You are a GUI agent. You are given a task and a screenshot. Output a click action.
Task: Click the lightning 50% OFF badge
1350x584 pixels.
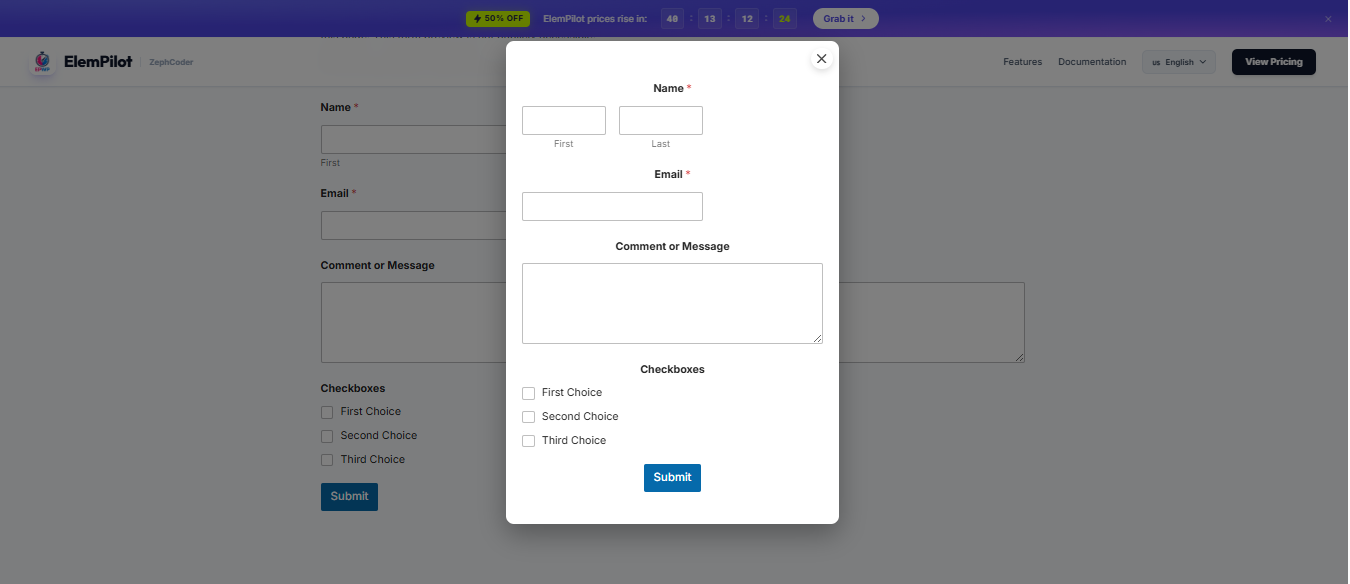[x=498, y=19]
